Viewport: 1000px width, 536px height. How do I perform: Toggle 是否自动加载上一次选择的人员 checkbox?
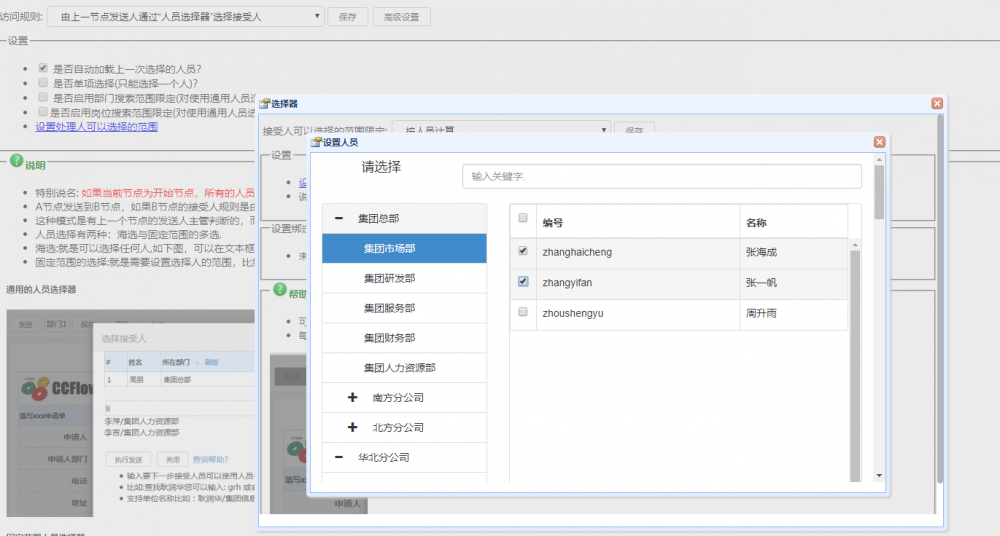click(x=43, y=69)
